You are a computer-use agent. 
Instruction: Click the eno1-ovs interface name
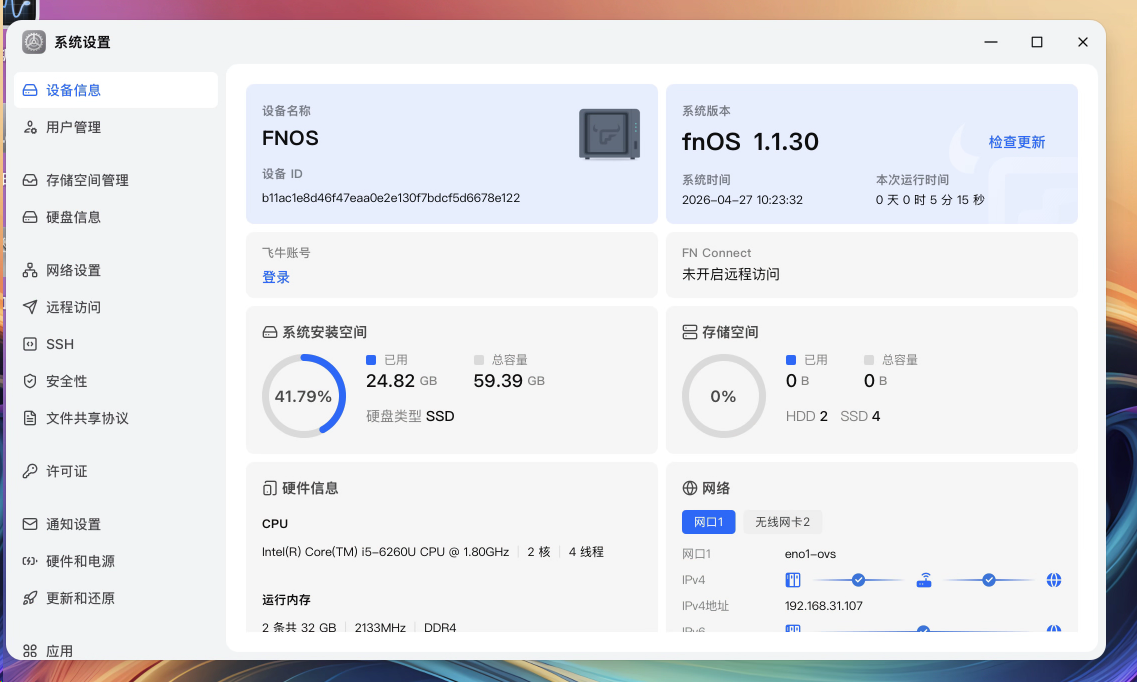point(810,554)
